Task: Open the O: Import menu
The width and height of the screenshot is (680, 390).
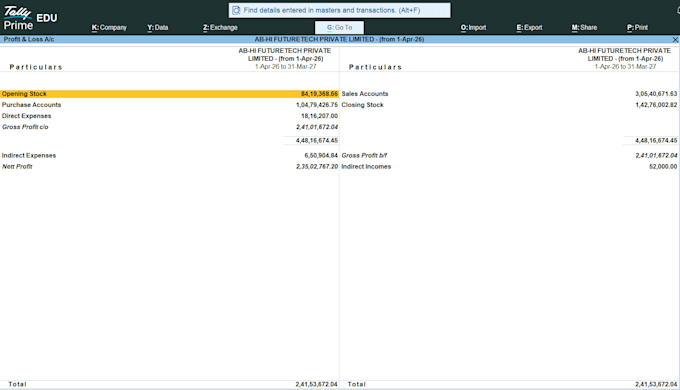Action: [474, 27]
